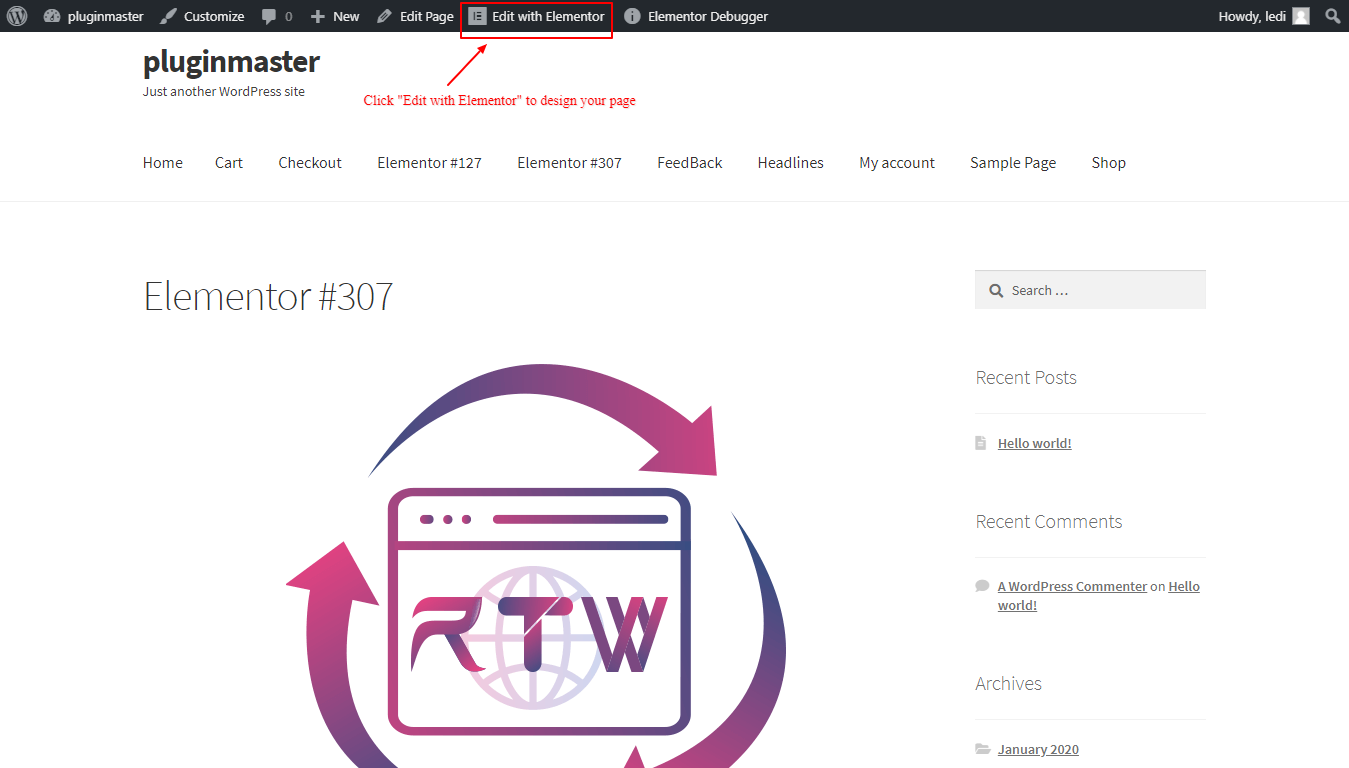
Task: Open the WordPress logo menu
Action: (17, 16)
